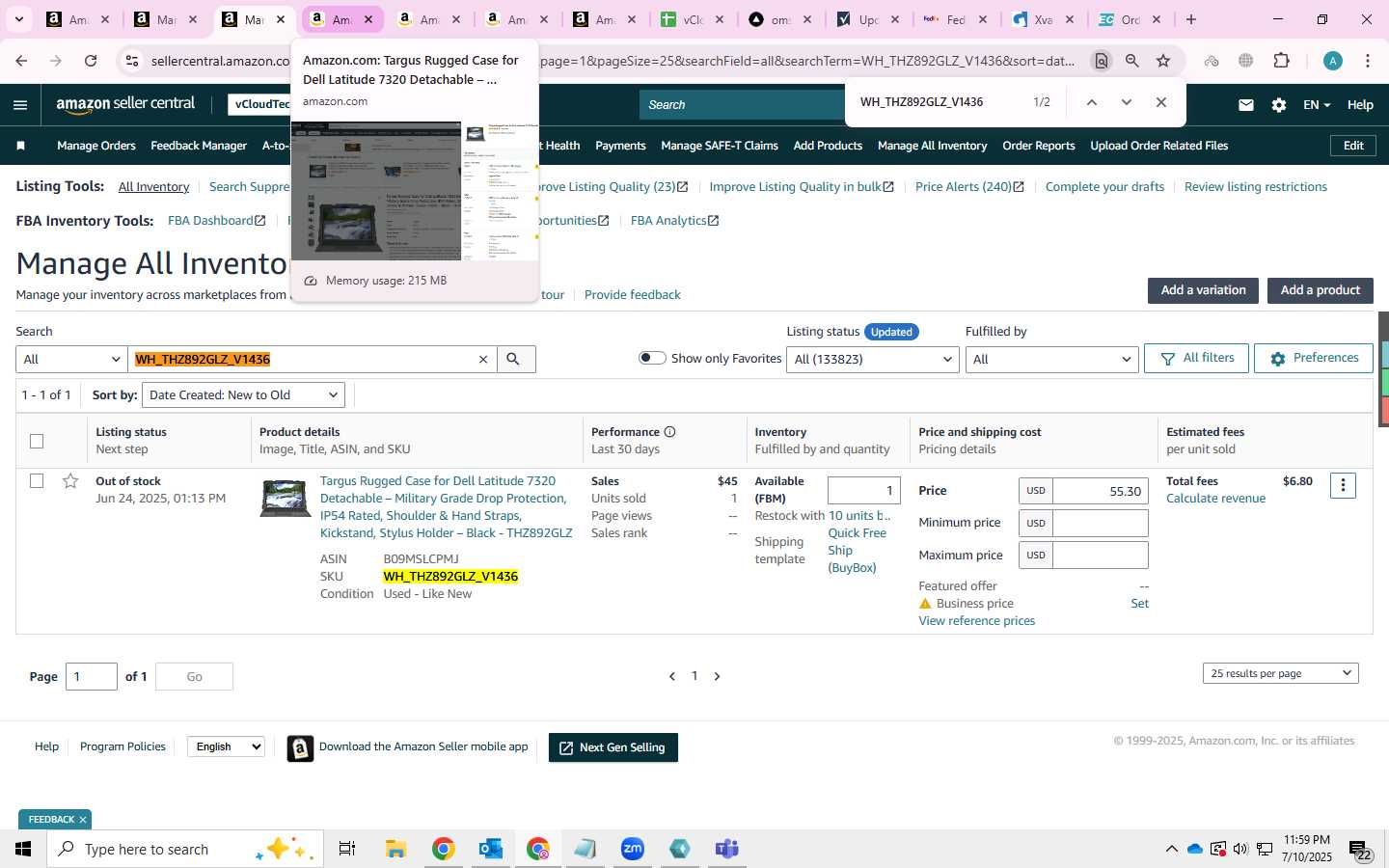This screenshot has height=868, width=1389.
Task: Open View reference prices link
Action: (976, 621)
